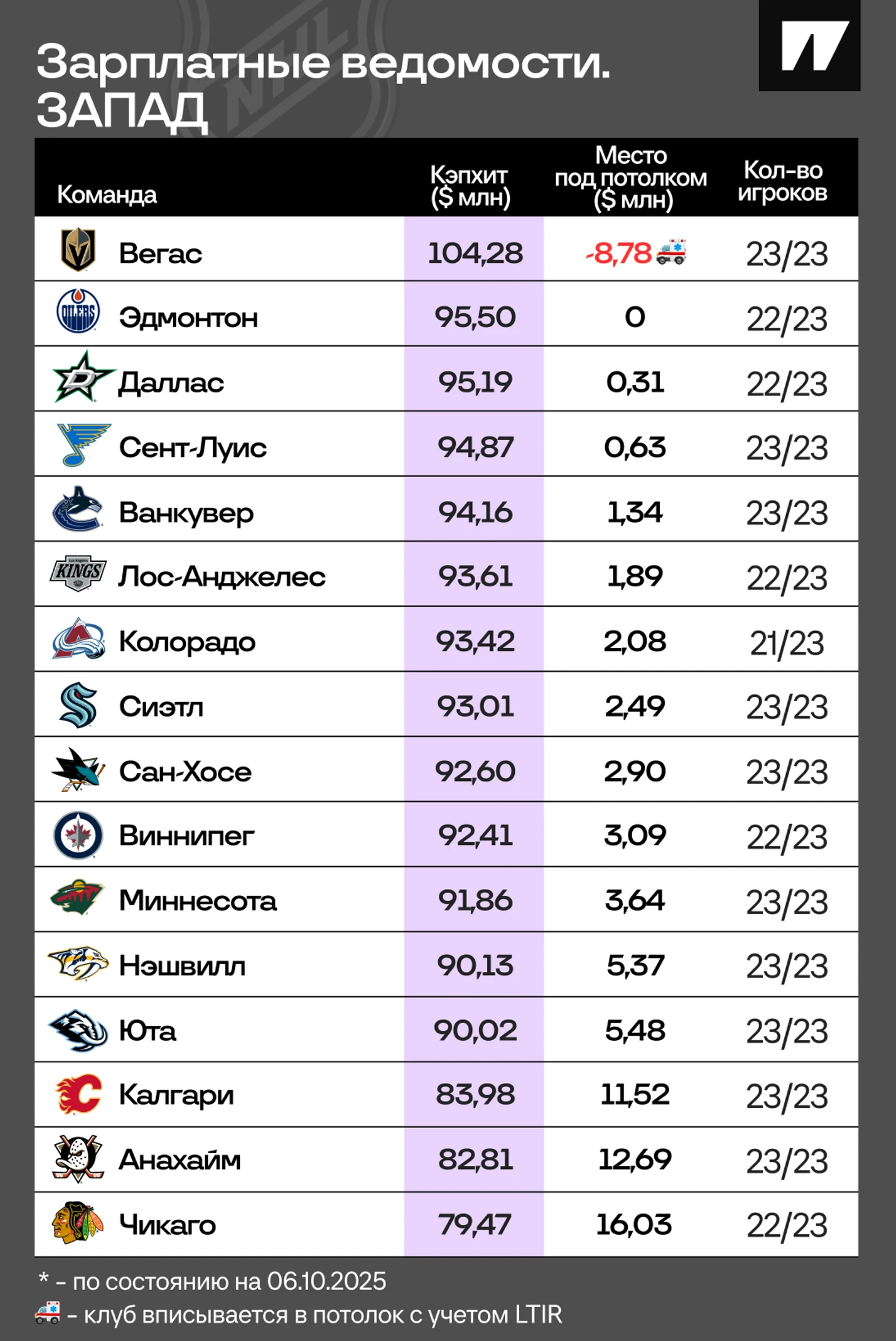The image size is (896, 1341).
Task: Click the Edmonton Oilers logo
Action: point(78,311)
